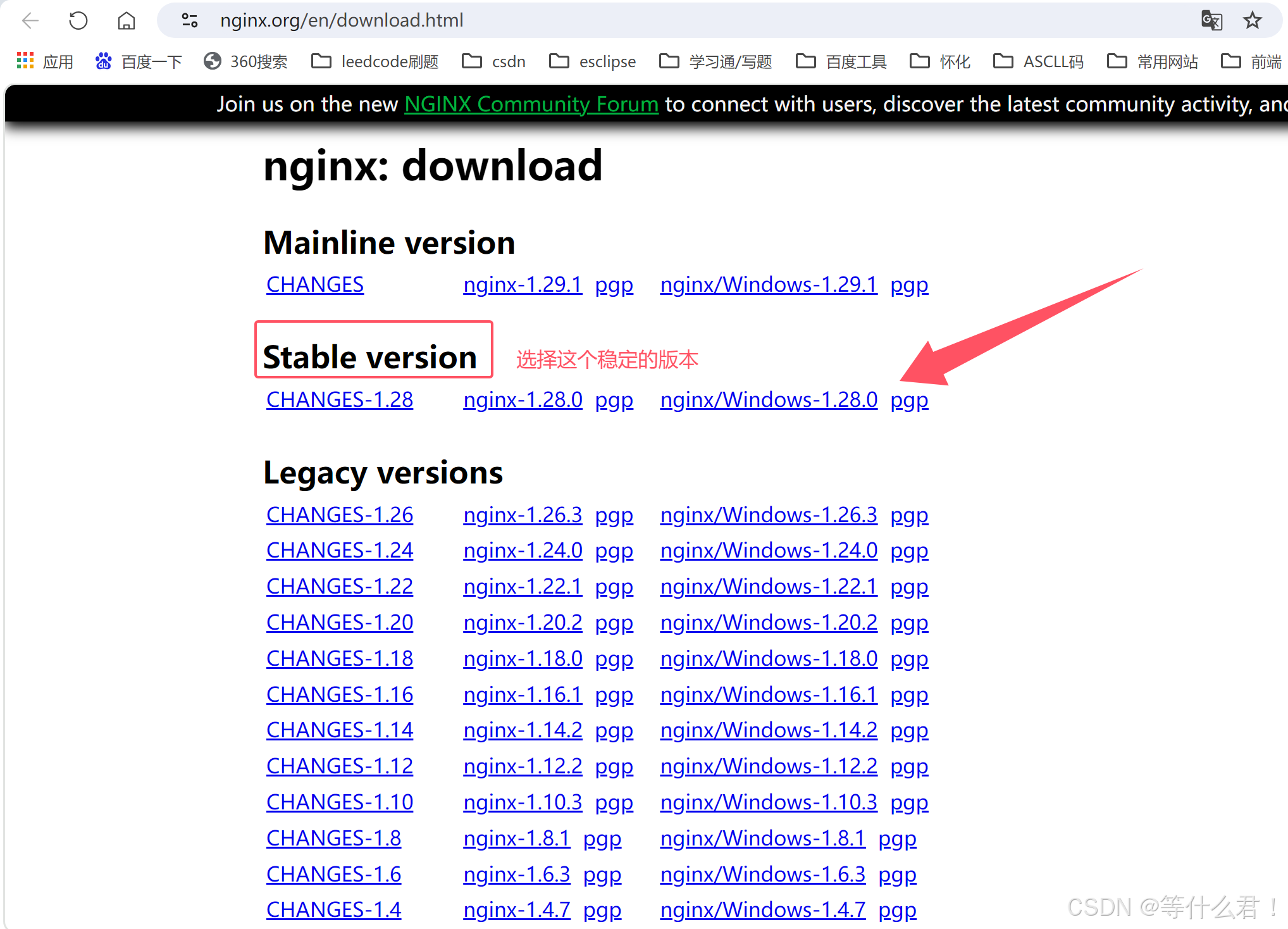
Task: Open the 应用 apps grid shortcut
Action: click(x=45, y=61)
